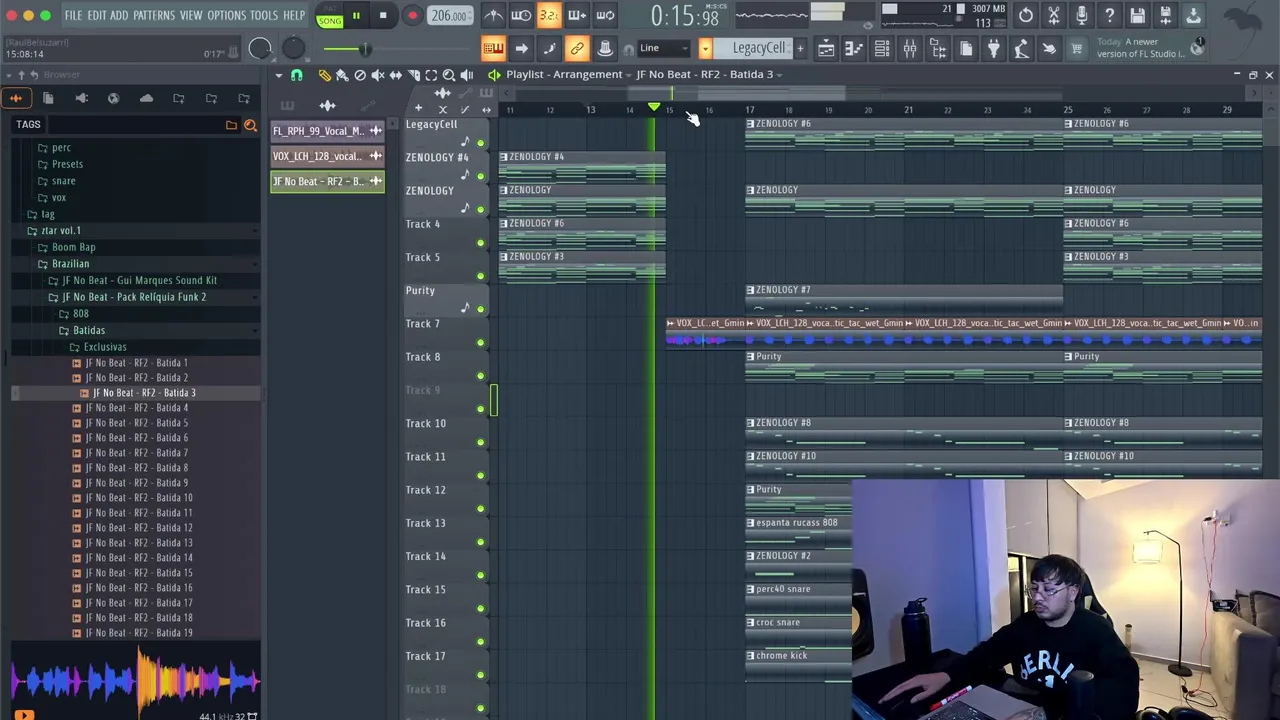Toggle auto scrolling arrow icon
The height and width of the screenshot is (720, 1280).
[x=521, y=48]
